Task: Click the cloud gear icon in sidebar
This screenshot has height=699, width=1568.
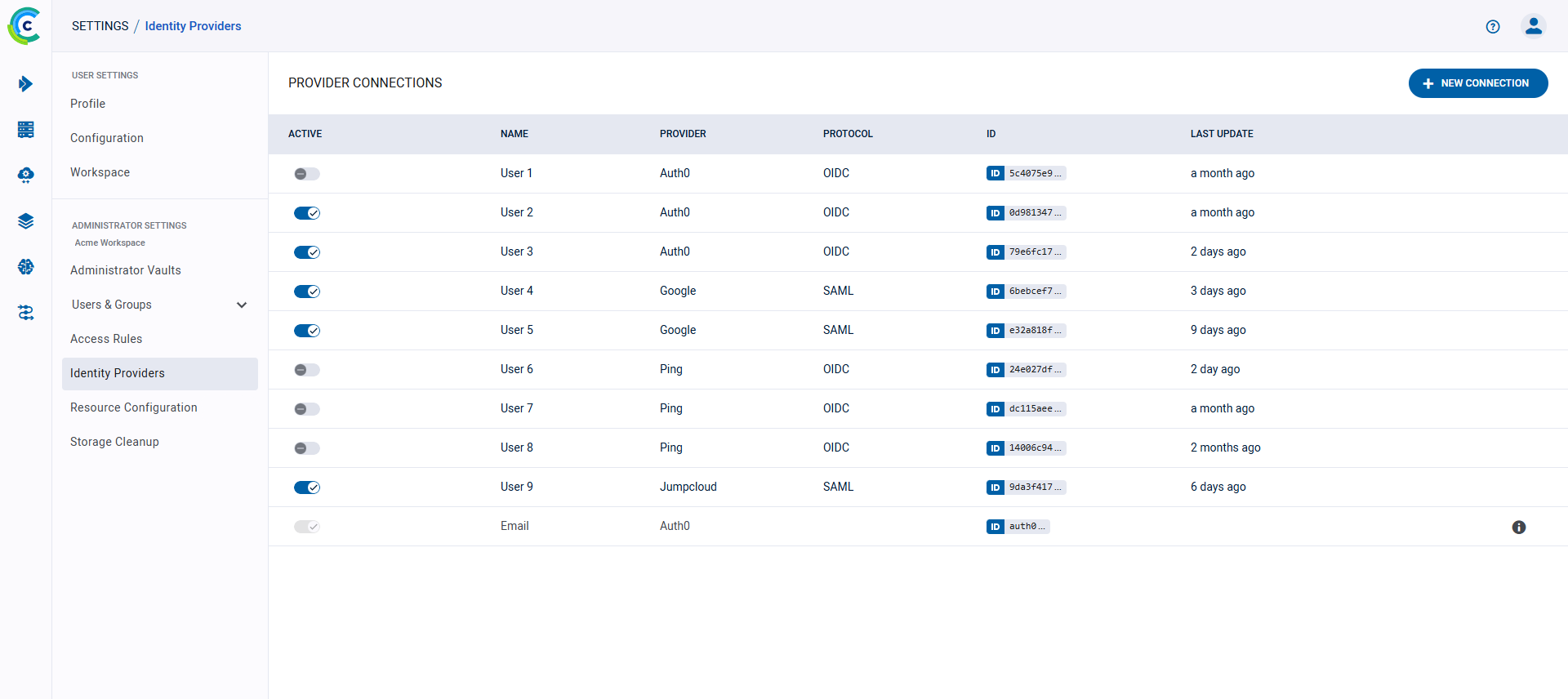Action: tap(25, 176)
